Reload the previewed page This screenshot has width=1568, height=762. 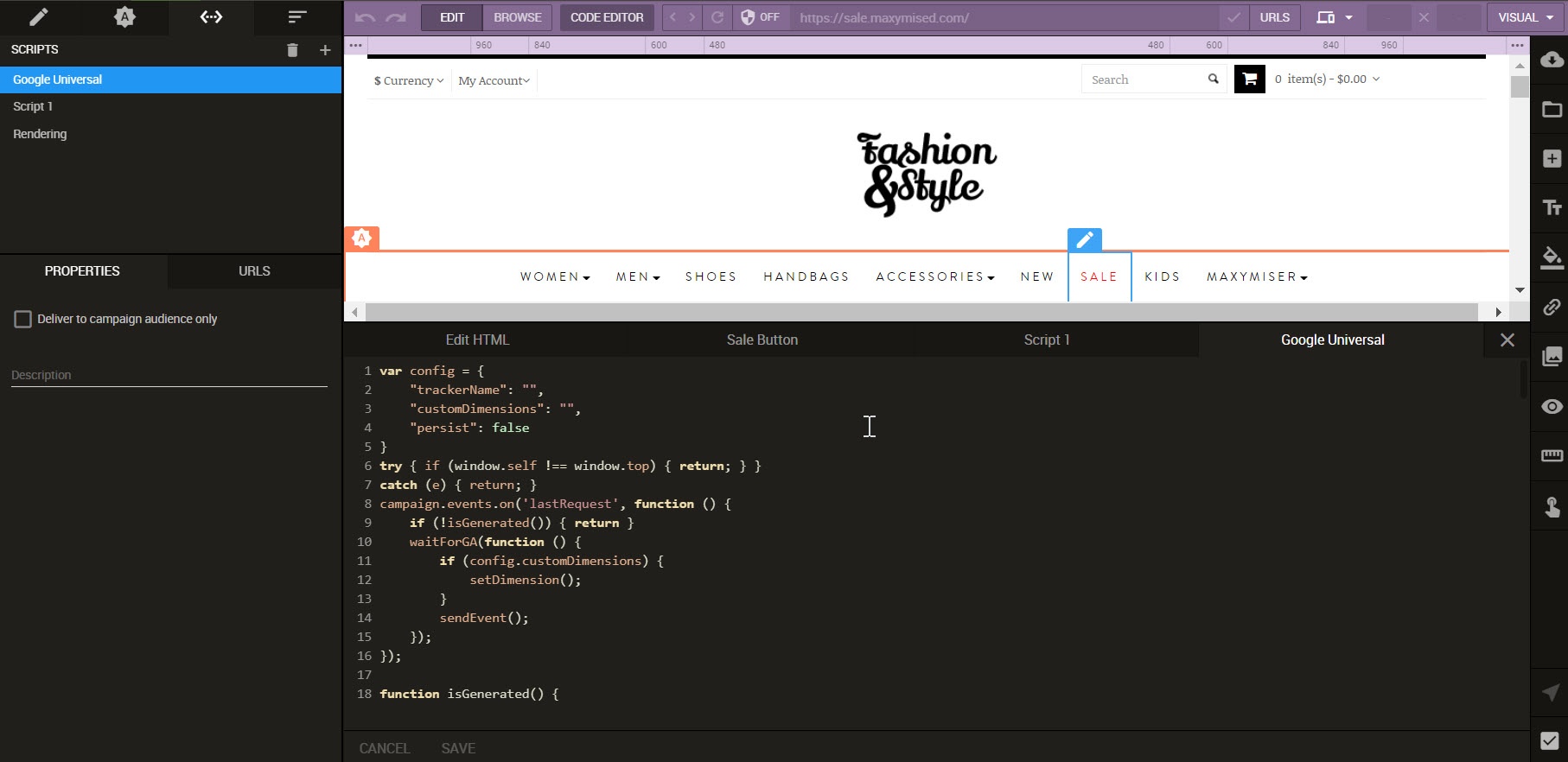pyautogui.click(x=717, y=17)
